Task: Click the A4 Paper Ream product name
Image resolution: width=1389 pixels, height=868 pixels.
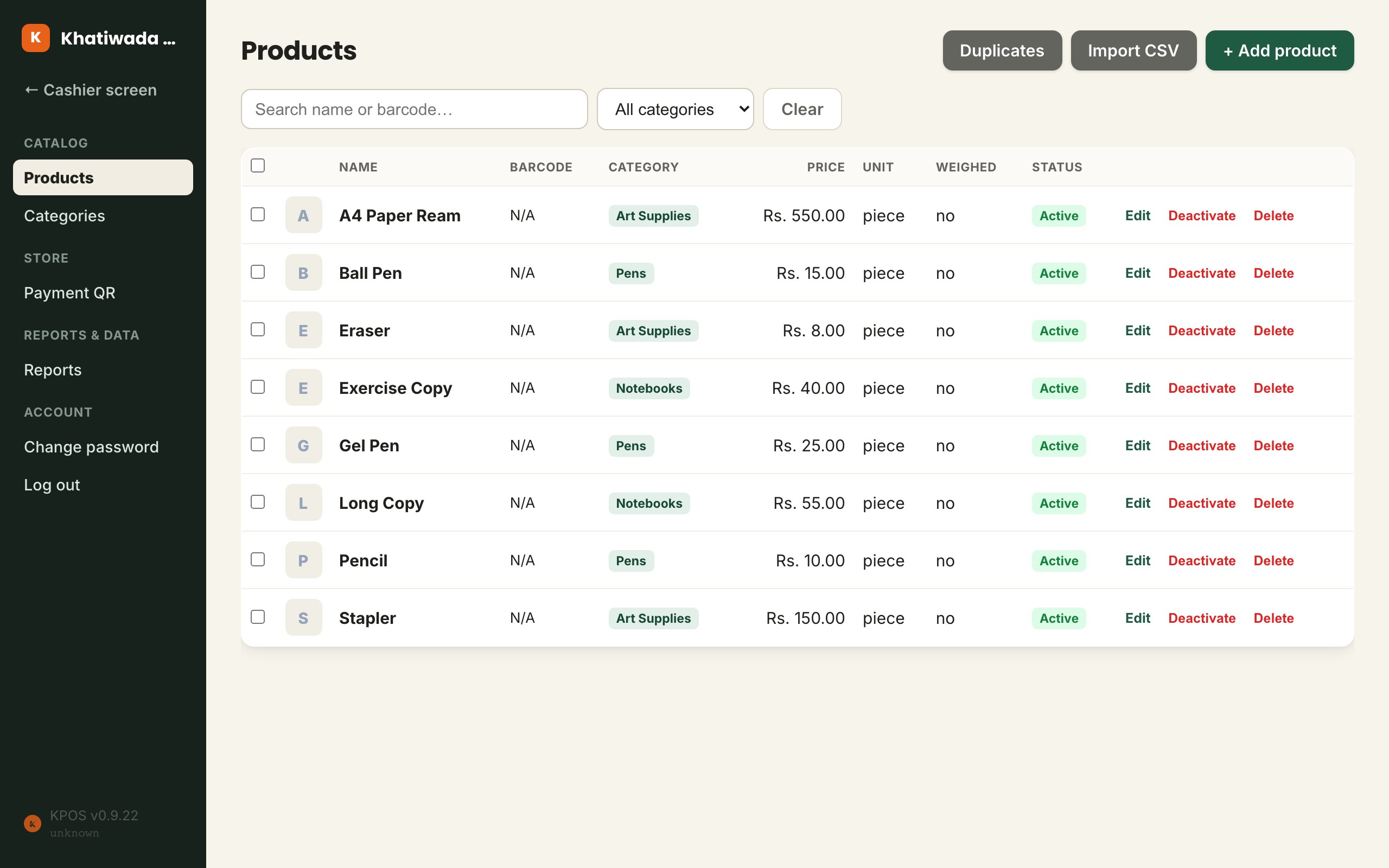Action: 399,216
